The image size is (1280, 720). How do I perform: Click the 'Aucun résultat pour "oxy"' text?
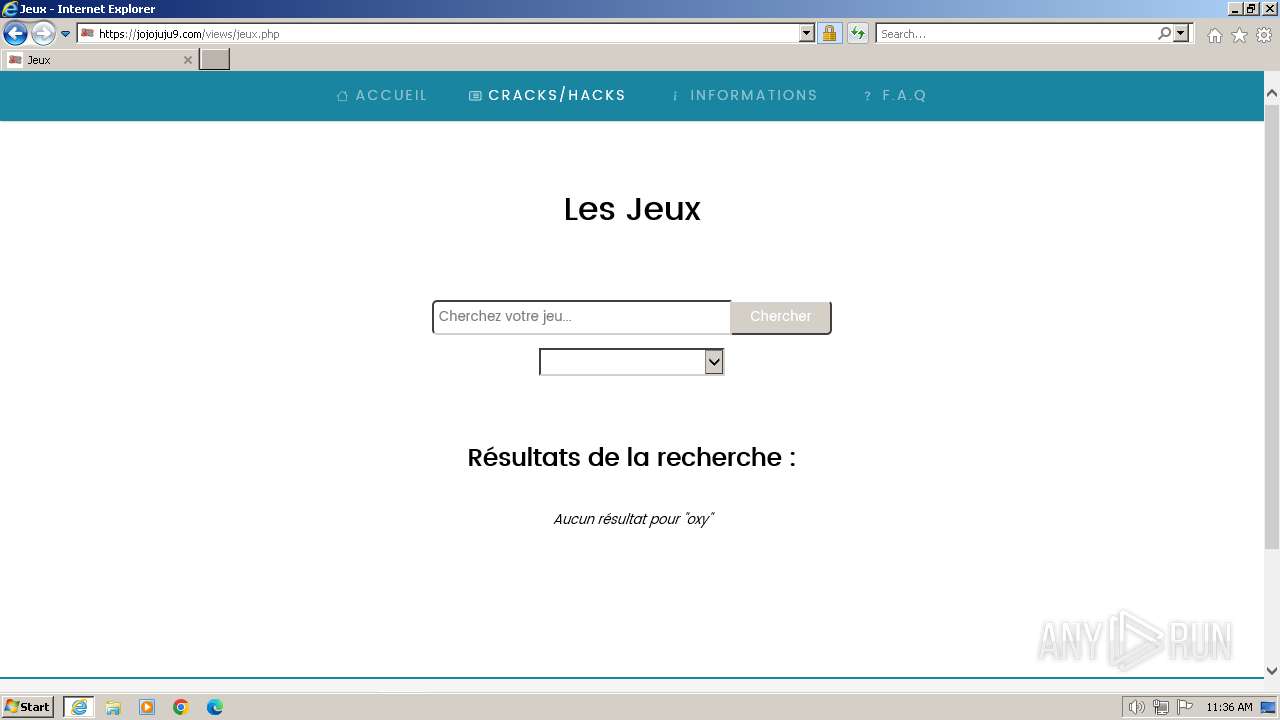[x=633, y=519]
